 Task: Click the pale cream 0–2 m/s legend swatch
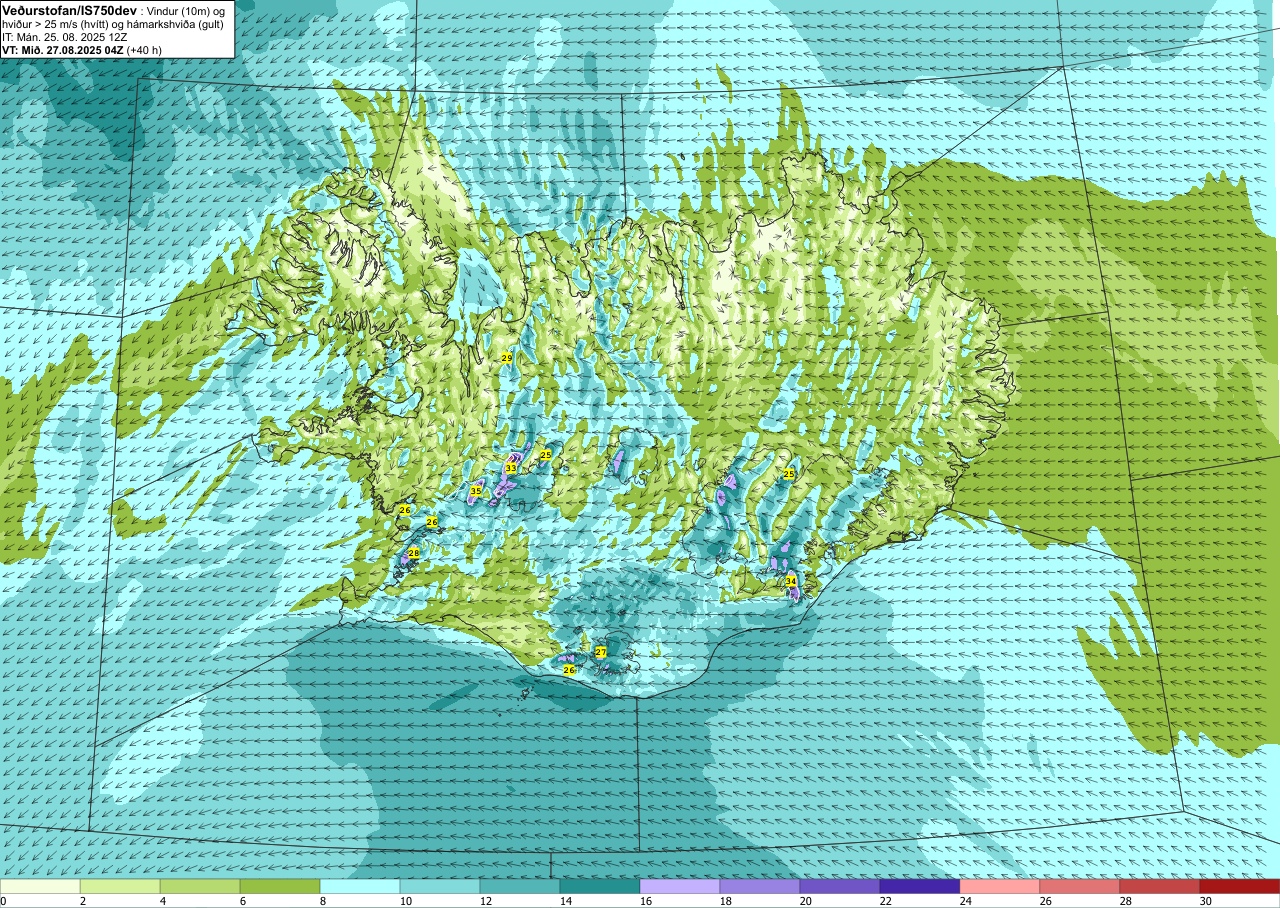point(40,886)
